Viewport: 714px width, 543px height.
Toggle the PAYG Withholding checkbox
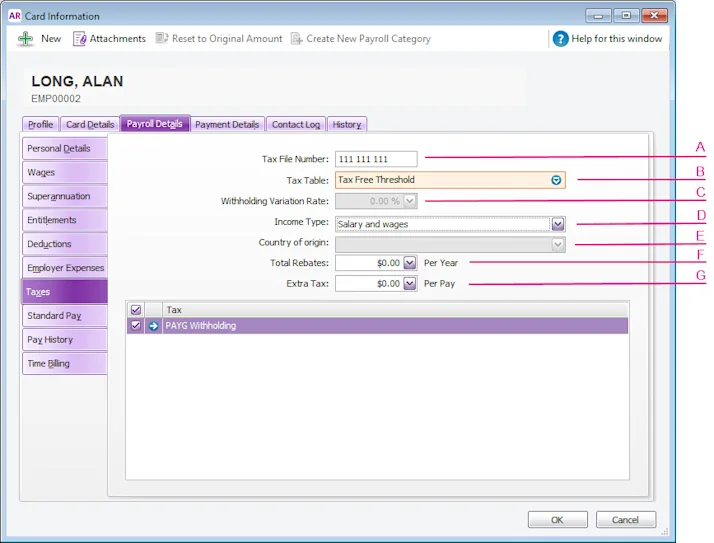(136, 325)
